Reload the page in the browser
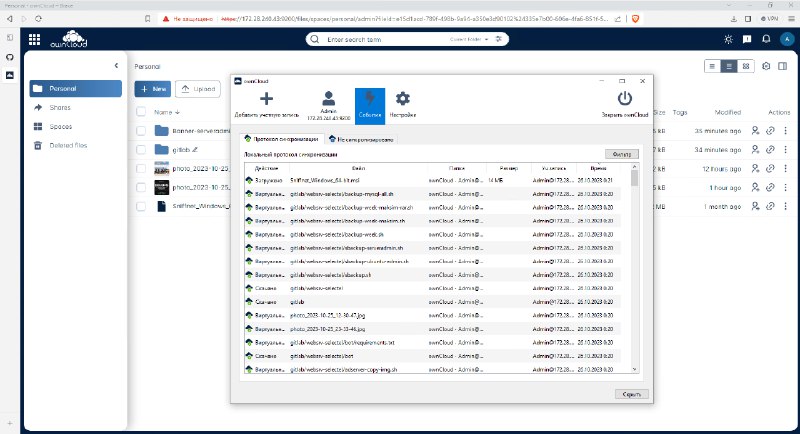Screen dimensions: 800x434 pyautogui.click(x=38, y=19)
